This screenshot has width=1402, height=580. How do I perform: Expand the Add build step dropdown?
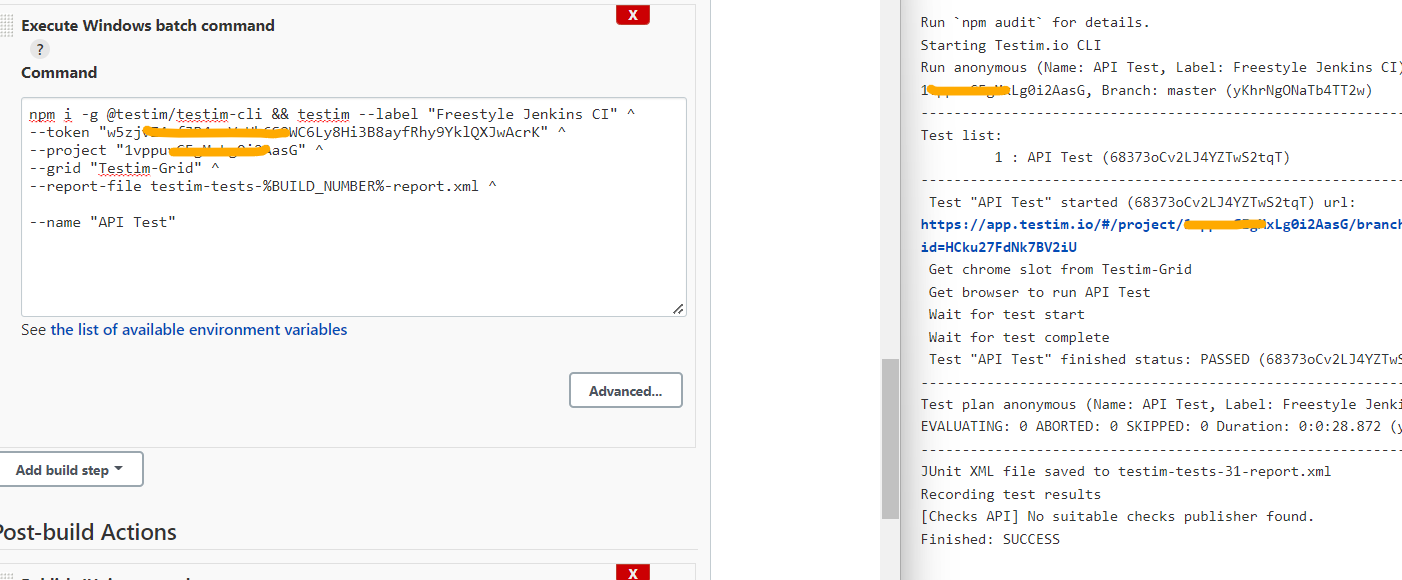(70, 469)
